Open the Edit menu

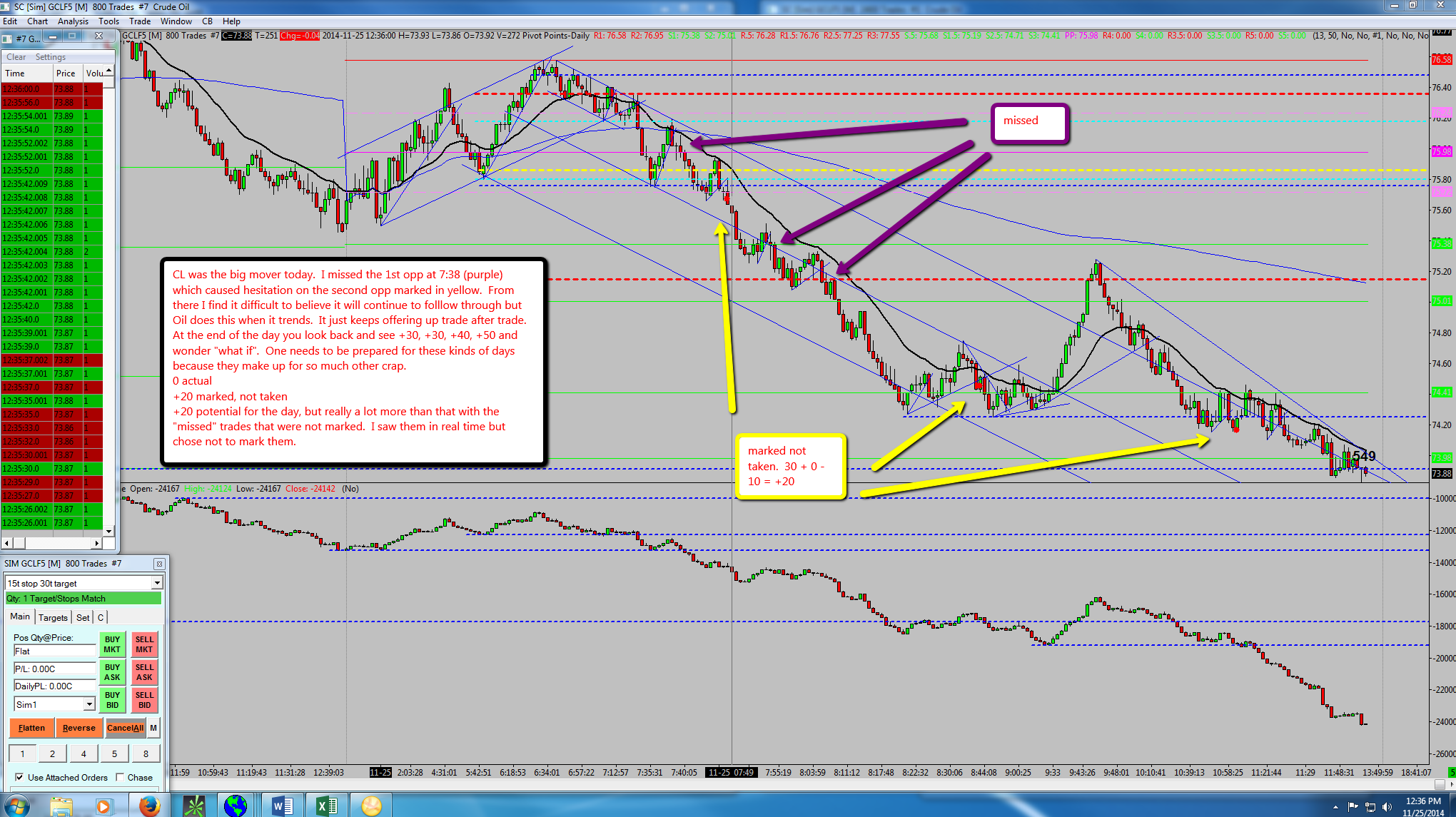(x=10, y=21)
